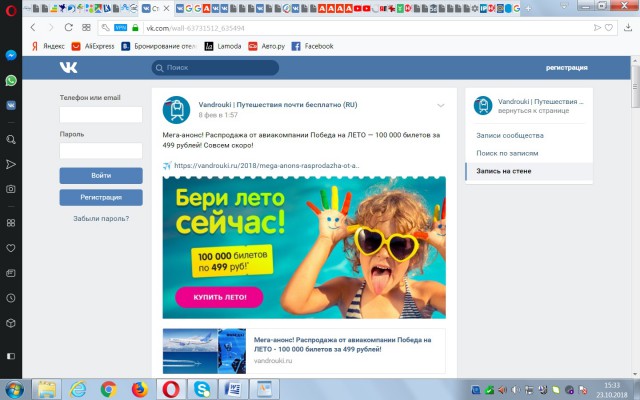Click the Забыли пароль? link
The image size is (640, 400).
(101, 218)
